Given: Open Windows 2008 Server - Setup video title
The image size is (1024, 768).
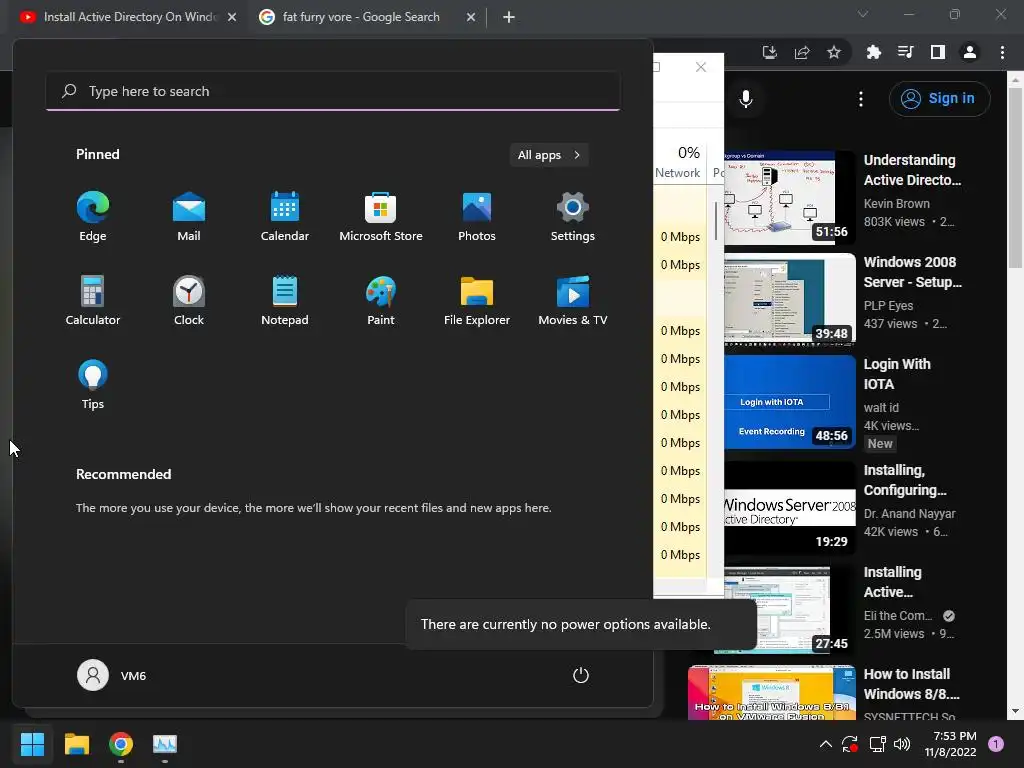Looking at the screenshot, I should pyautogui.click(x=912, y=272).
